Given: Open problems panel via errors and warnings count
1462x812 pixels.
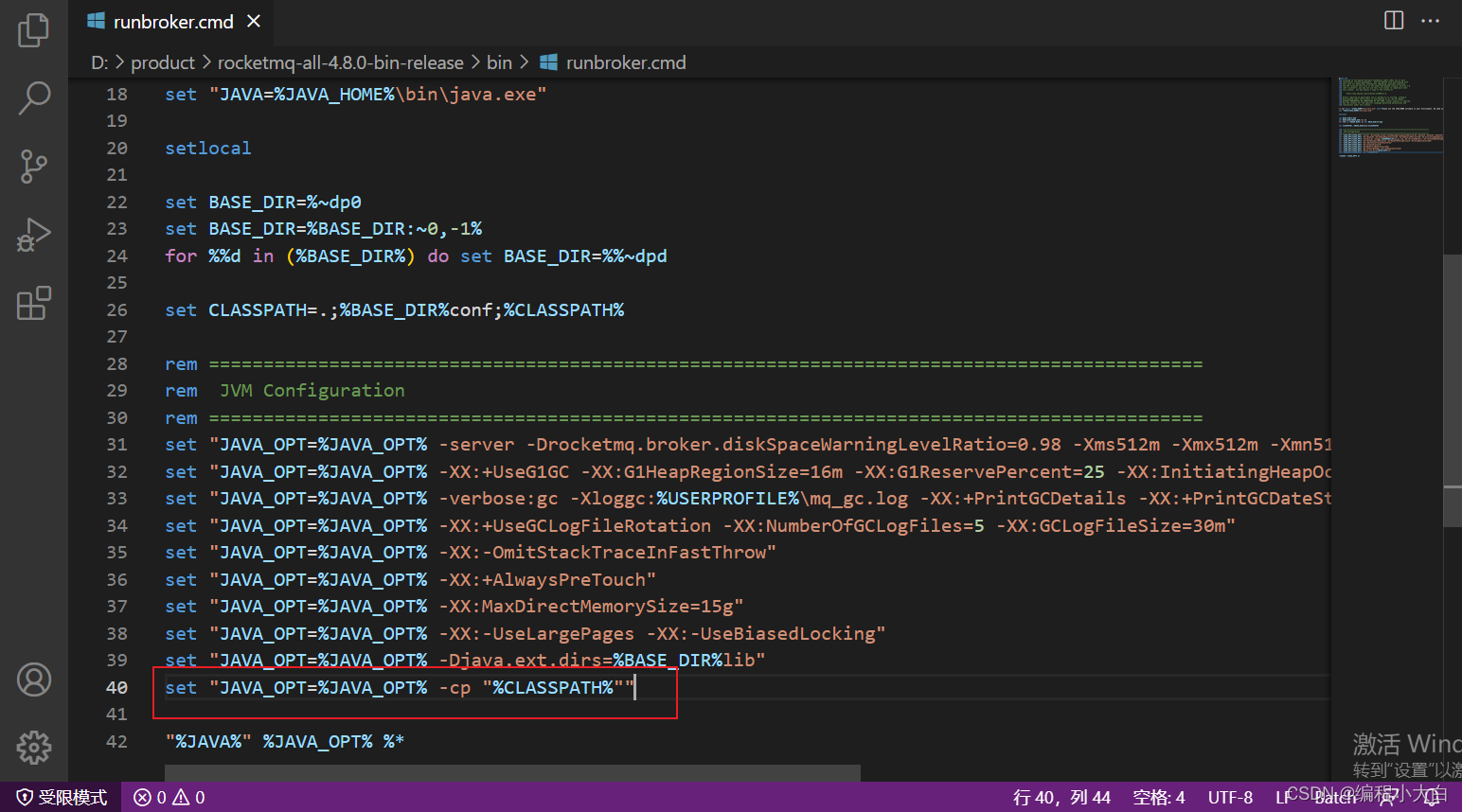Looking at the screenshot, I should coord(169,797).
